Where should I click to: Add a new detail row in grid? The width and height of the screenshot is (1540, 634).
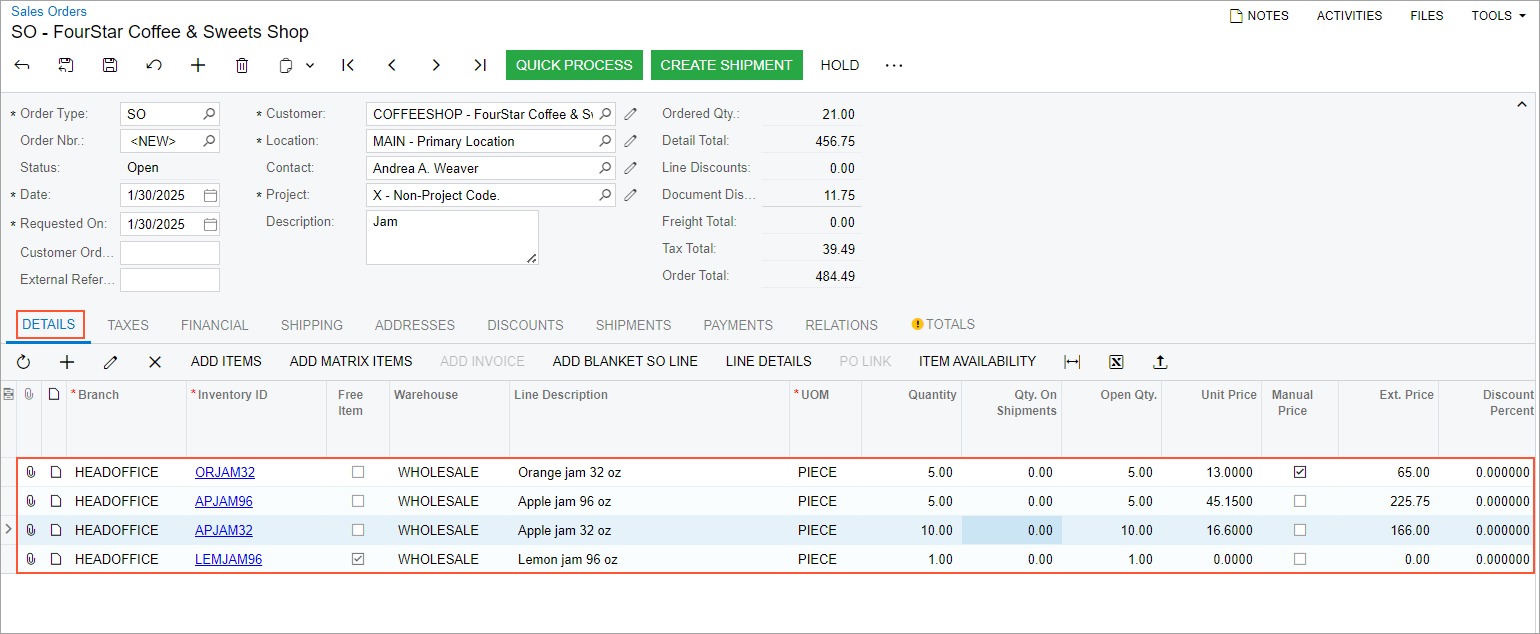[x=67, y=362]
